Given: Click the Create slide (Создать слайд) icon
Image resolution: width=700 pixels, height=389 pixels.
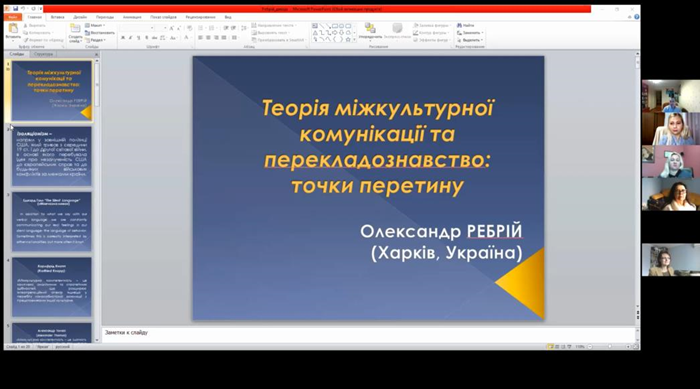Looking at the screenshot, I should [x=75, y=29].
